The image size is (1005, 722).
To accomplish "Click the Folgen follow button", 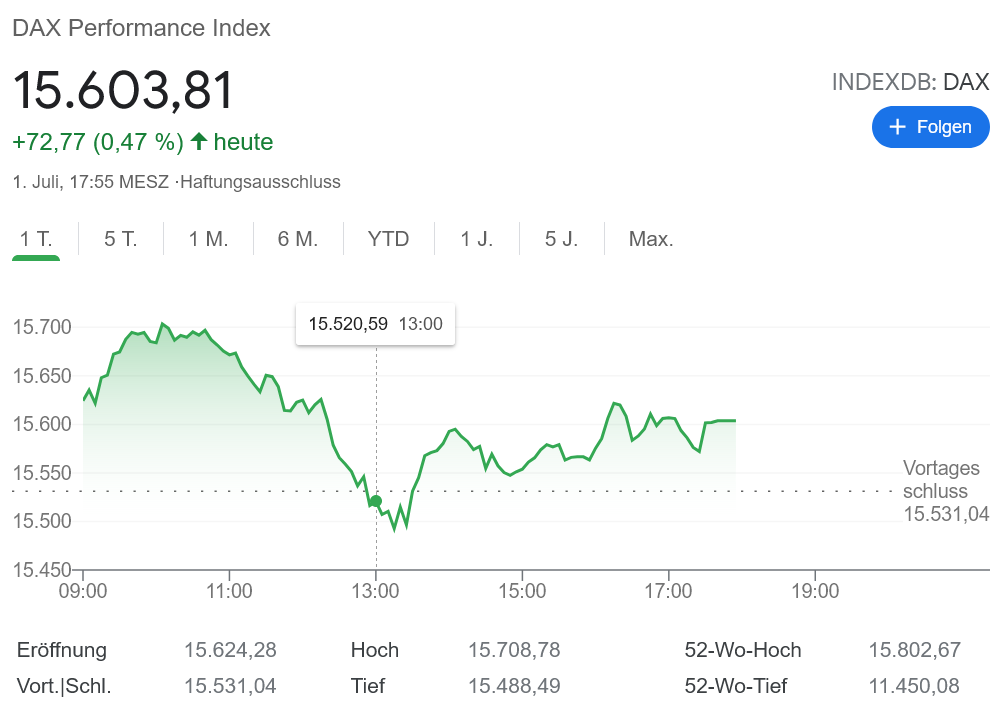I will click(930, 127).
